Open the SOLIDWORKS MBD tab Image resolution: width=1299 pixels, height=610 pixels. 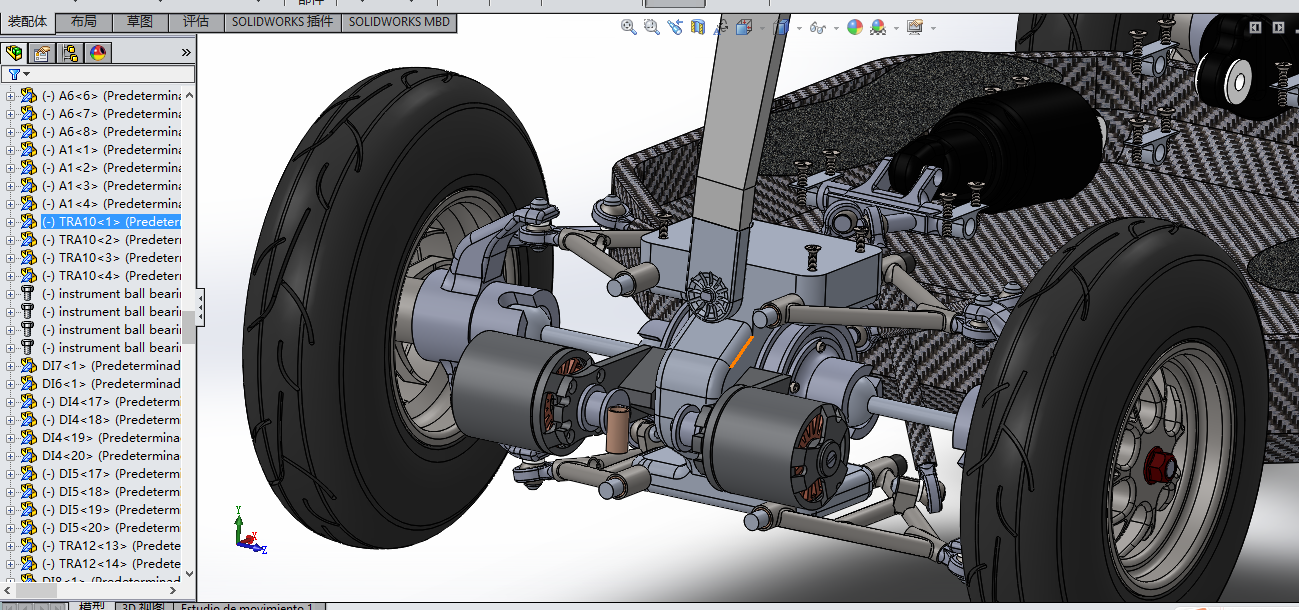point(400,22)
